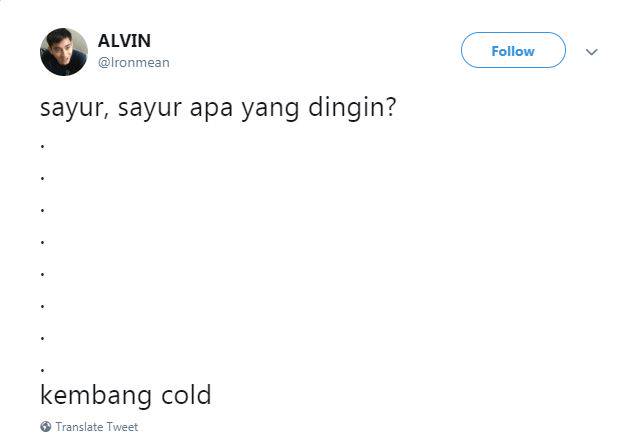Image resolution: width=634 pixels, height=435 pixels.
Task: Click the word "dingin?" in the tweet
Action: [352, 108]
